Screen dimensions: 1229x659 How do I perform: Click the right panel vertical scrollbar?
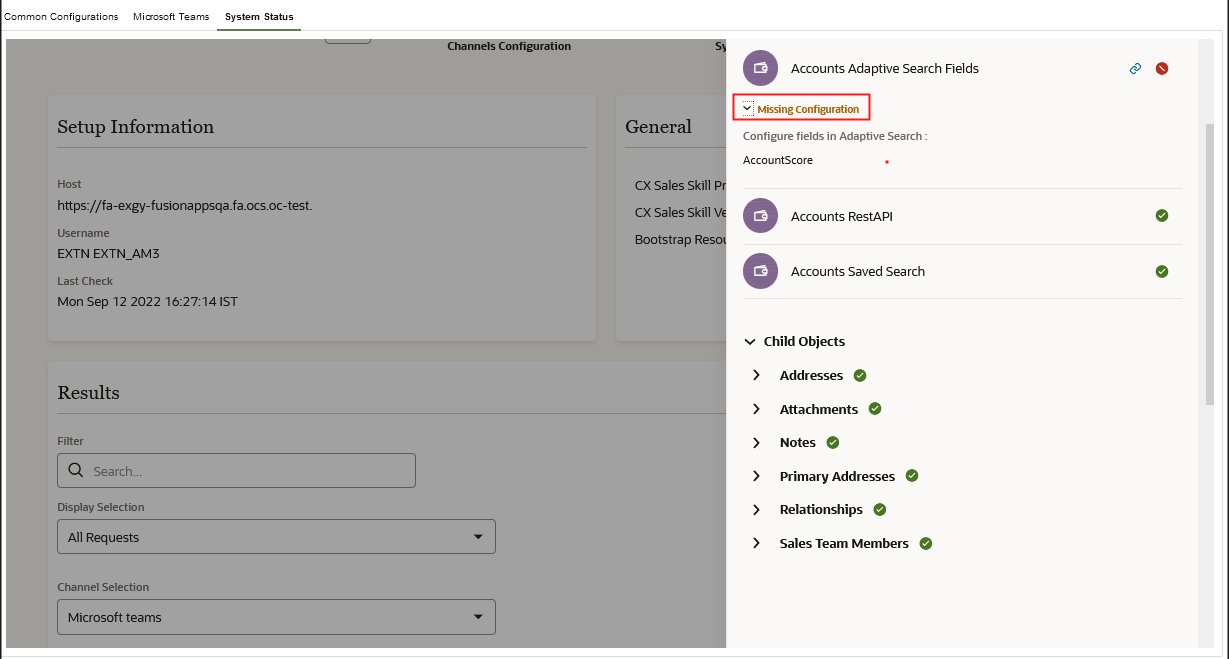tap(1211, 265)
